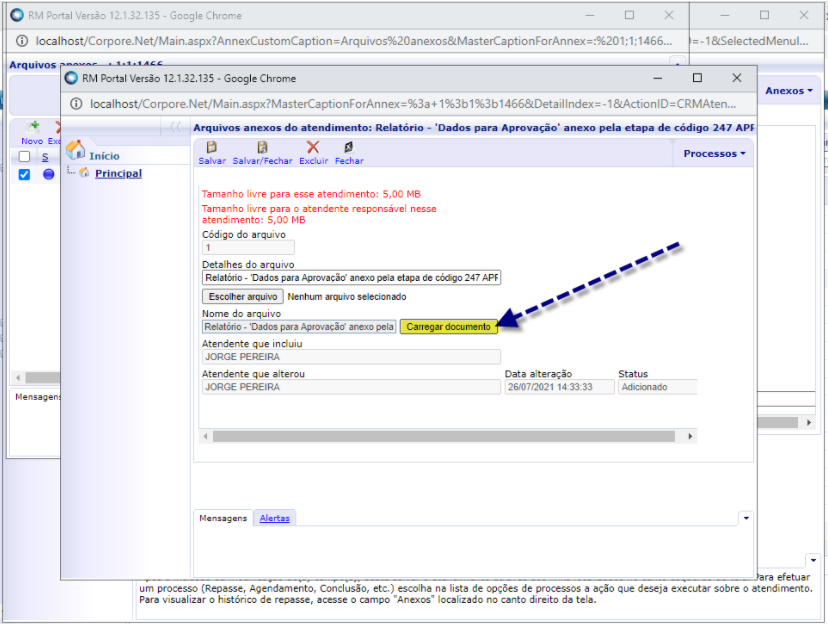The height and width of the screenshot is (624, 828).
Task: Click the Data alteração field
Action: [x=559, y=387]
